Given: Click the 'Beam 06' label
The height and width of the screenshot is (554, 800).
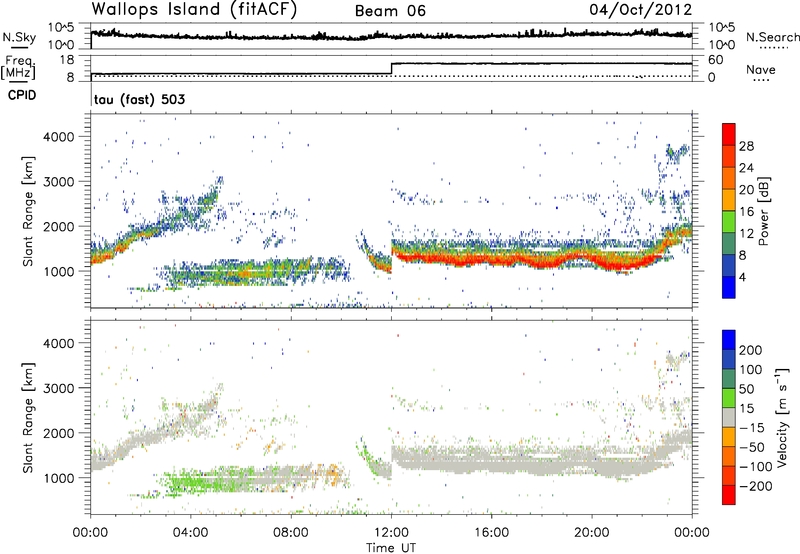Looking at the screenshot, I should tap(390, 11).
